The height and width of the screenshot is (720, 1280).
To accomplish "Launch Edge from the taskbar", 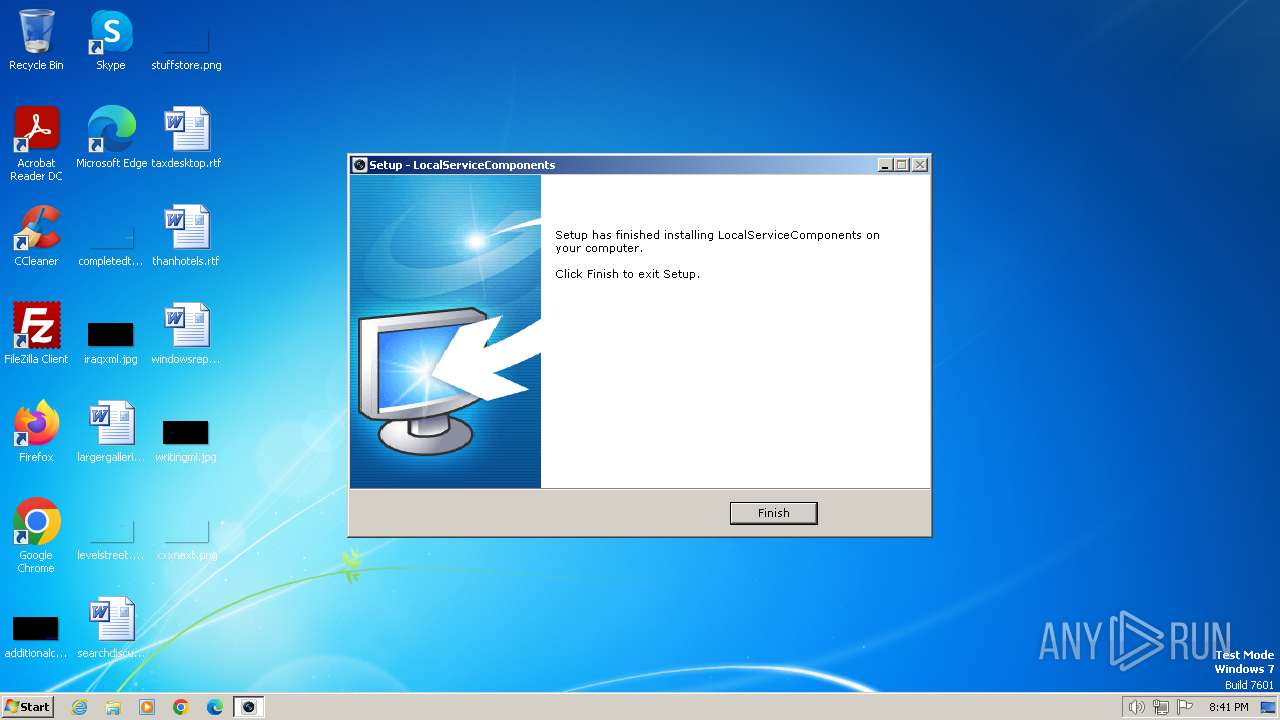I will click(x=215, y=707).
